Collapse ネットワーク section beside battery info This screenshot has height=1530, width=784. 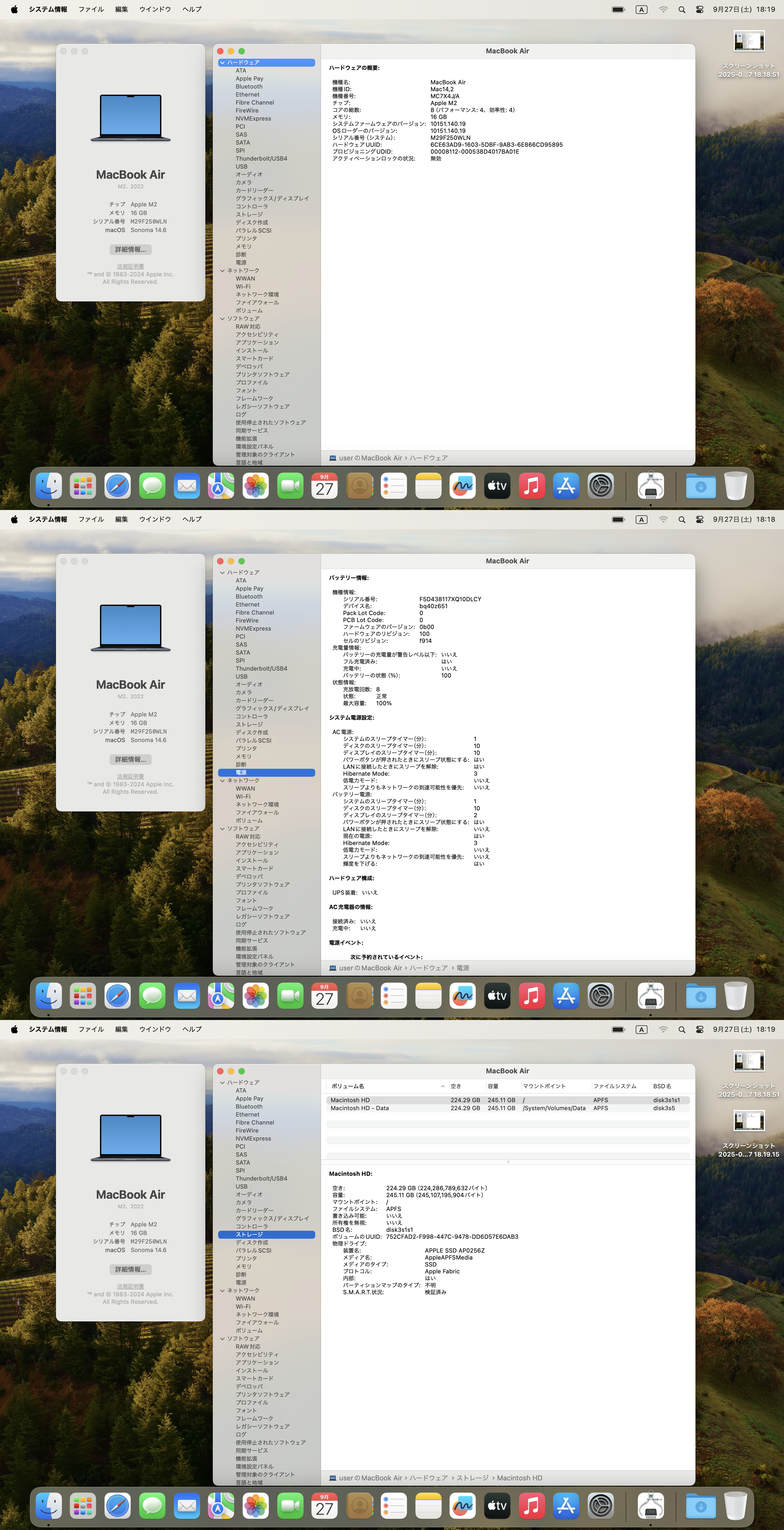click(x=223, y=780)
